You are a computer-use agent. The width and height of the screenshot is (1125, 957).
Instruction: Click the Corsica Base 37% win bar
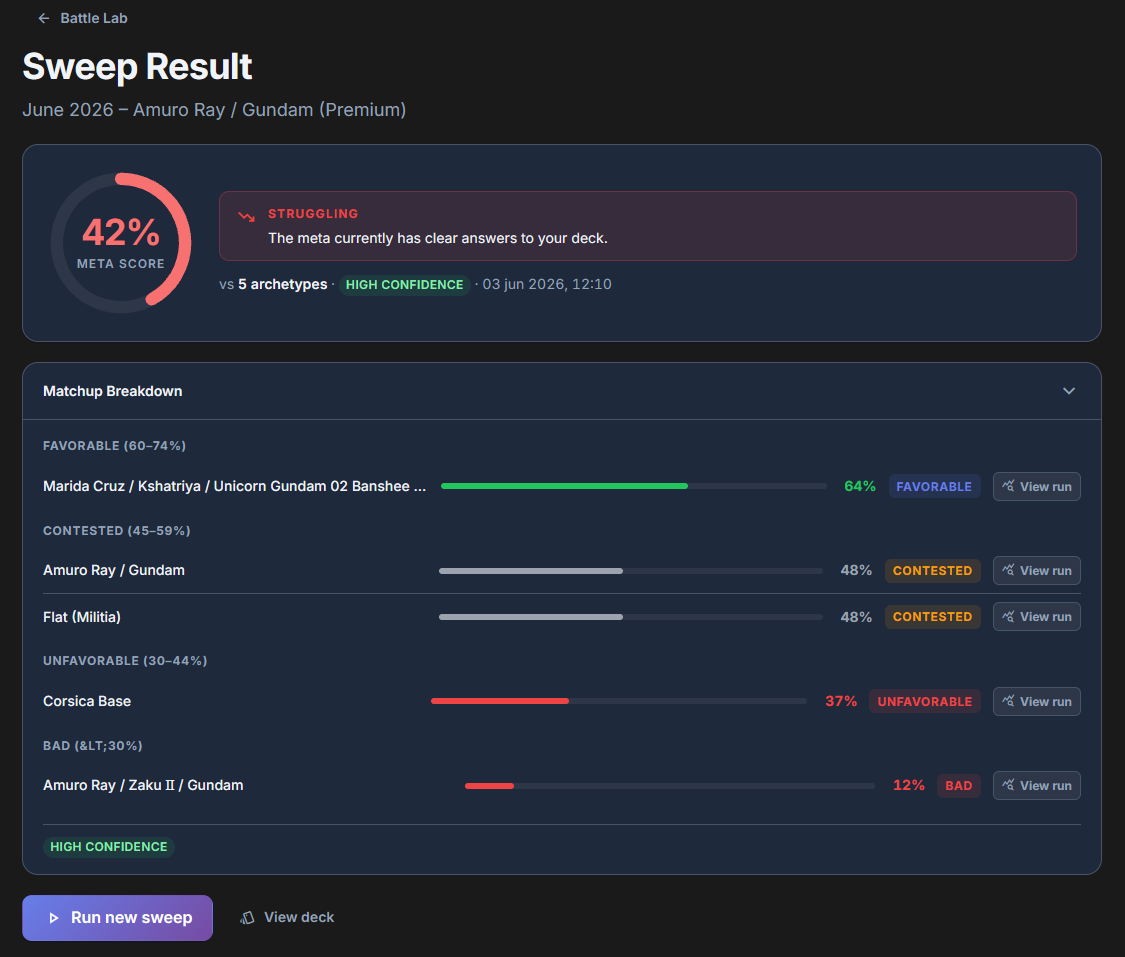point(618,701)
